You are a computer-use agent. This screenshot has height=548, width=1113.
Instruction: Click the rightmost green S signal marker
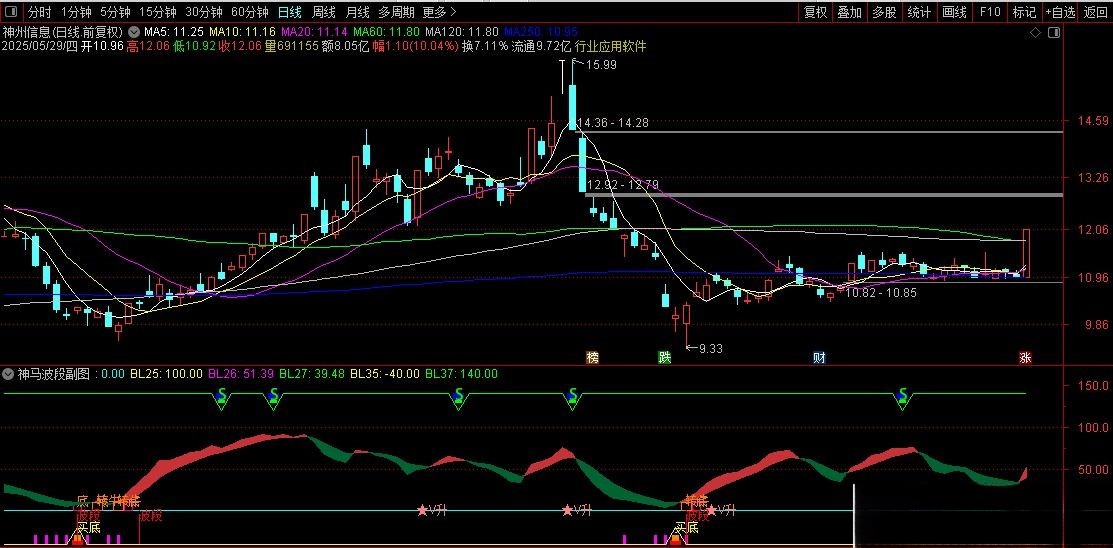click(x=903, y=396)
